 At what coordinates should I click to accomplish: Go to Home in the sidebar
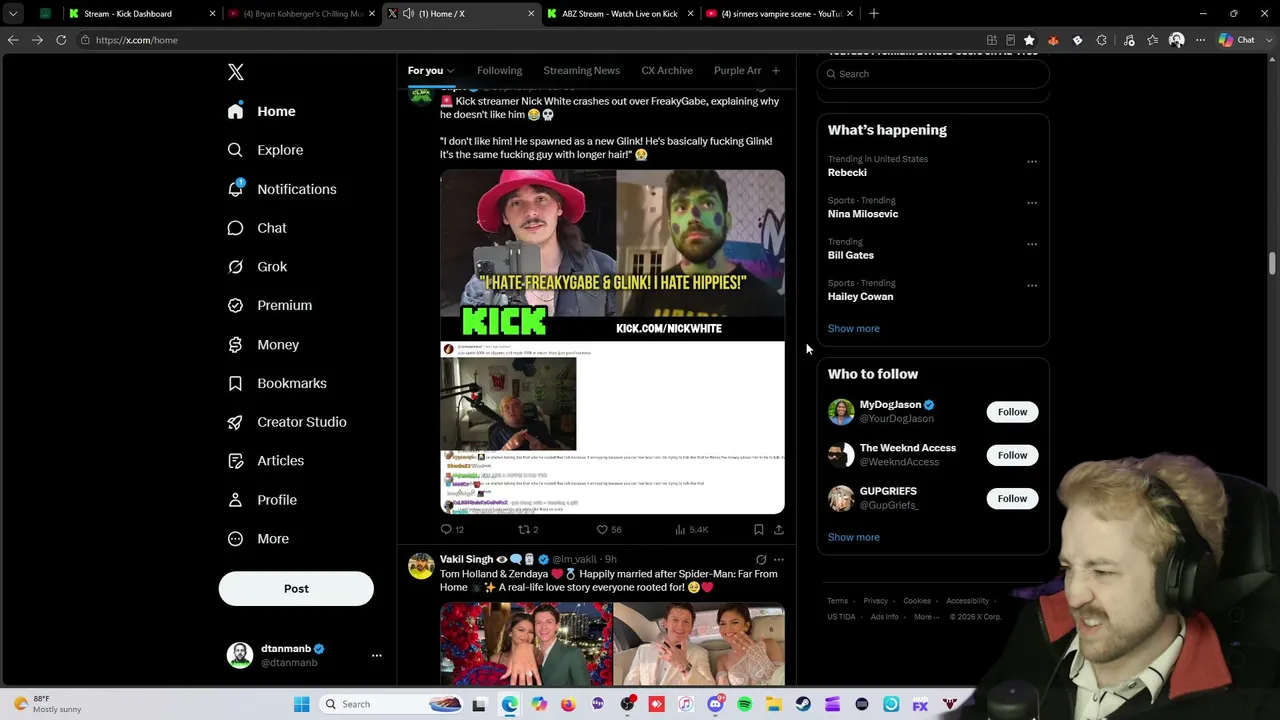click(261, 111)
